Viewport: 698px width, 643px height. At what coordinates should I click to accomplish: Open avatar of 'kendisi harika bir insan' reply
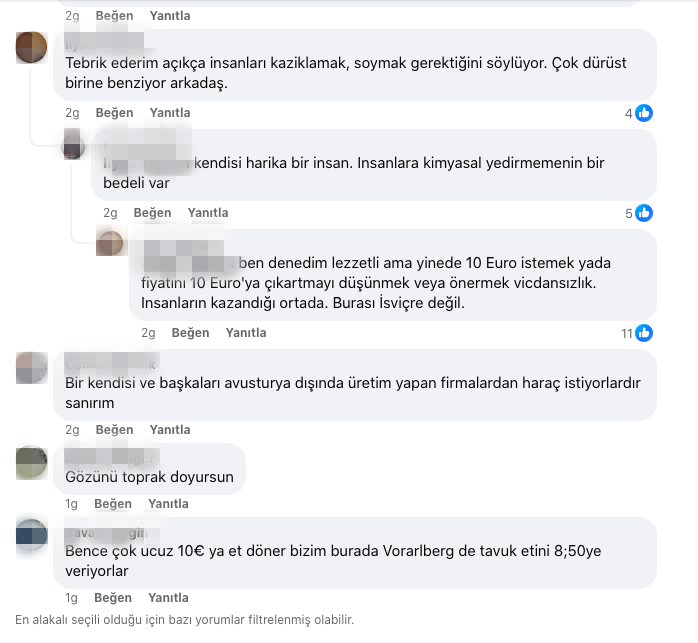tap(73, 144)
